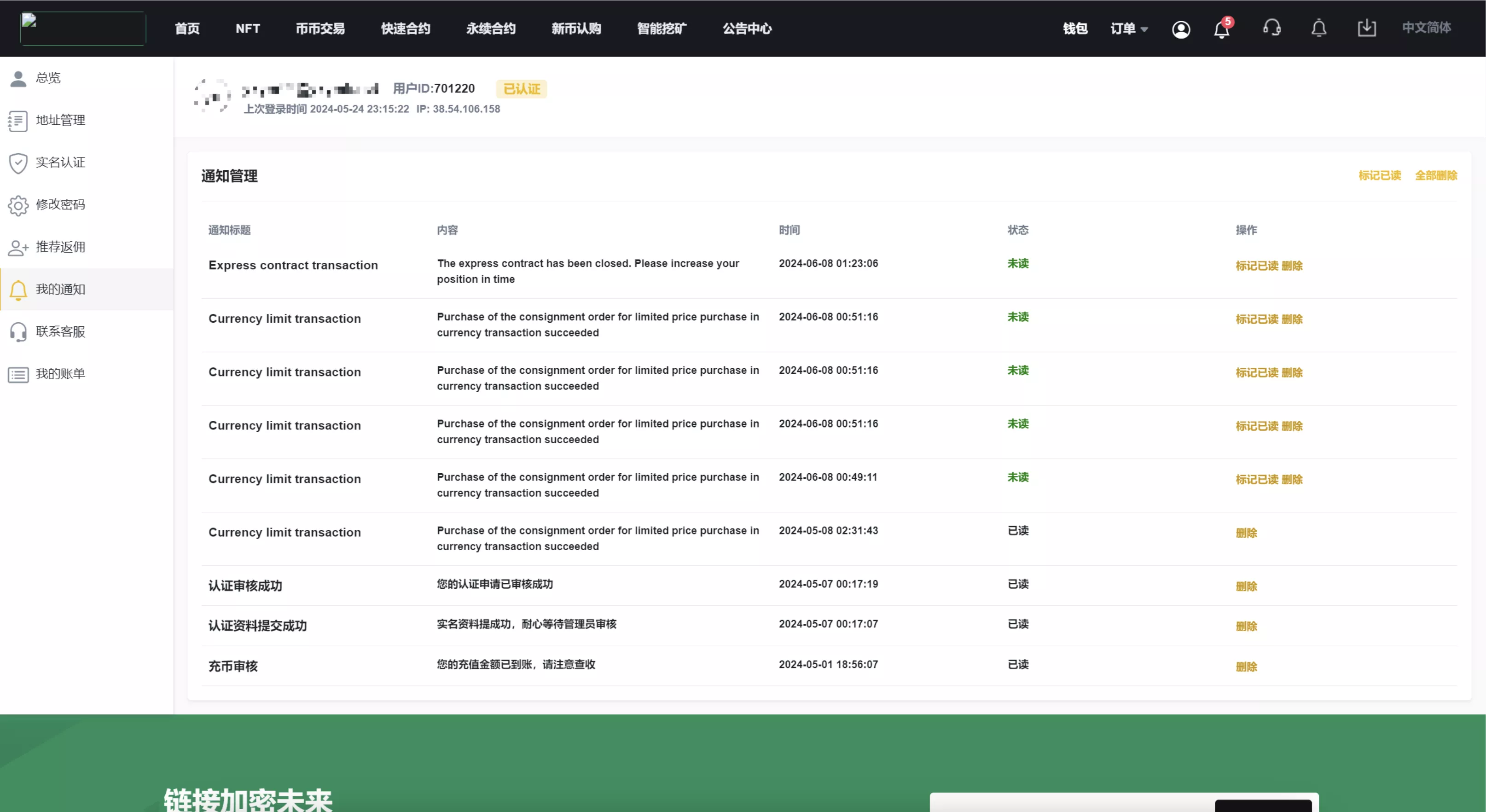Mark all notifications read via top 标记已读
This screenshot has width=1486, height=812.
[1379, 175]
